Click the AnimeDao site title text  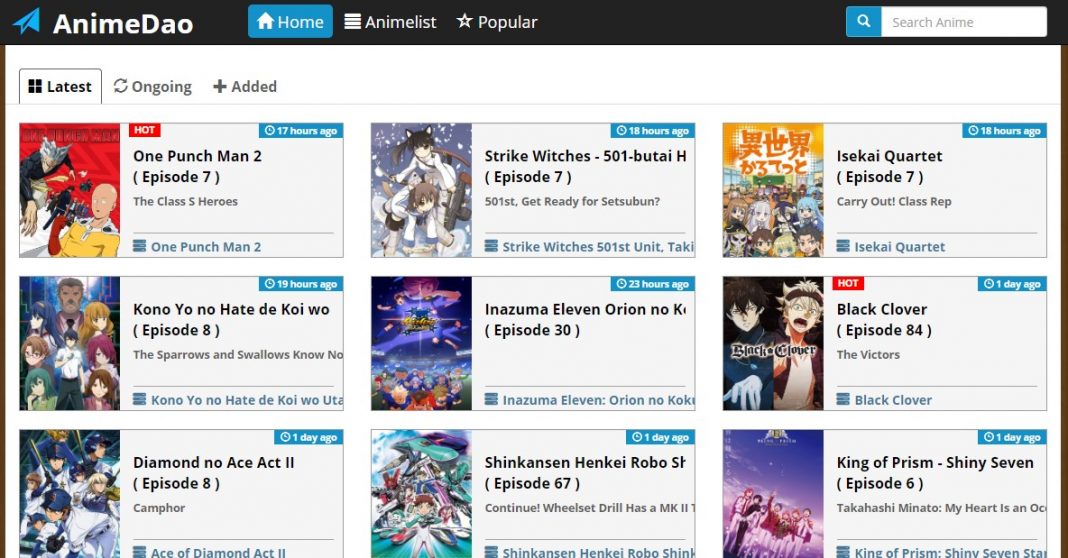tap(123, 24)
